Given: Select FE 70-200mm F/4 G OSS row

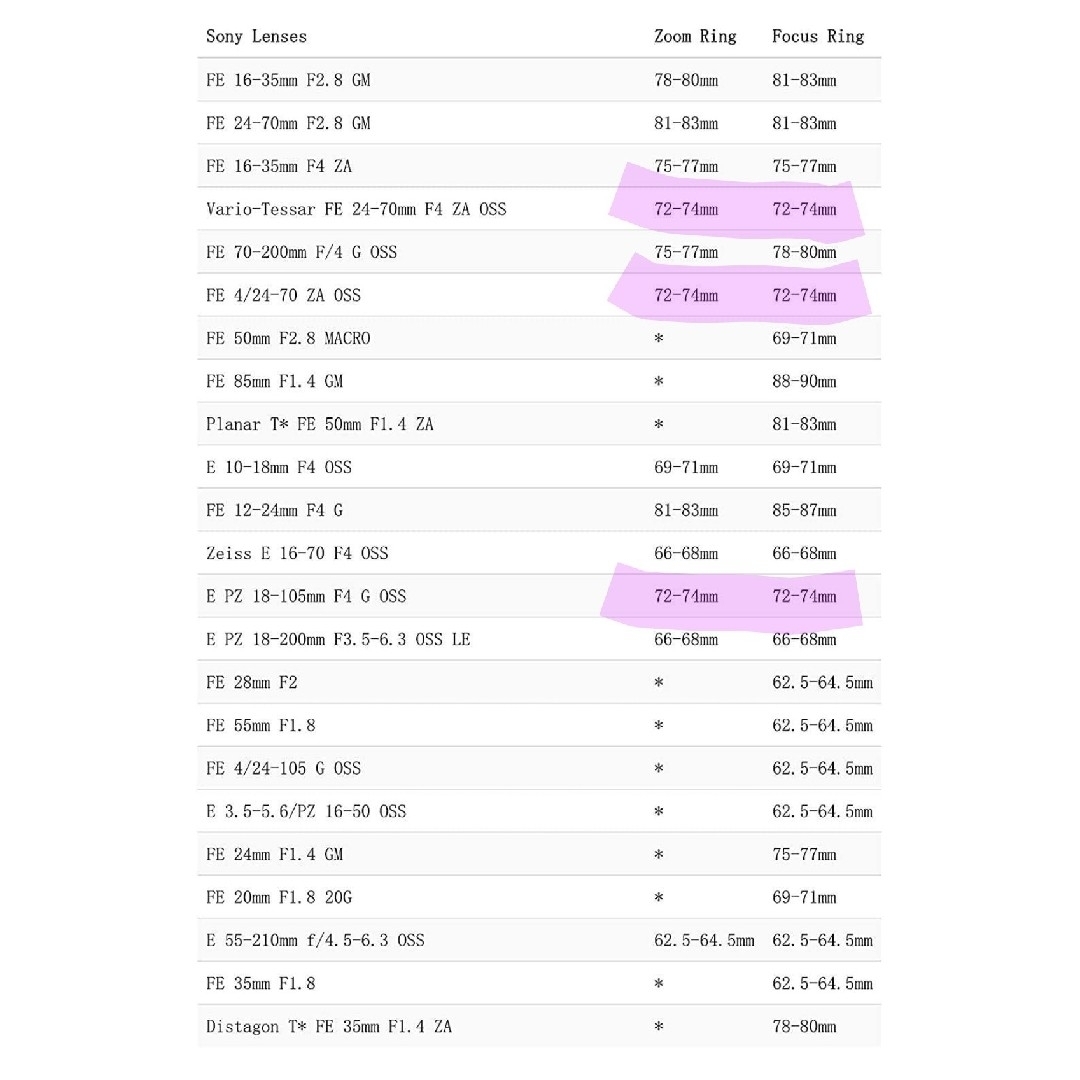Looking at the screenshot, I should click(x=539, y=252).
